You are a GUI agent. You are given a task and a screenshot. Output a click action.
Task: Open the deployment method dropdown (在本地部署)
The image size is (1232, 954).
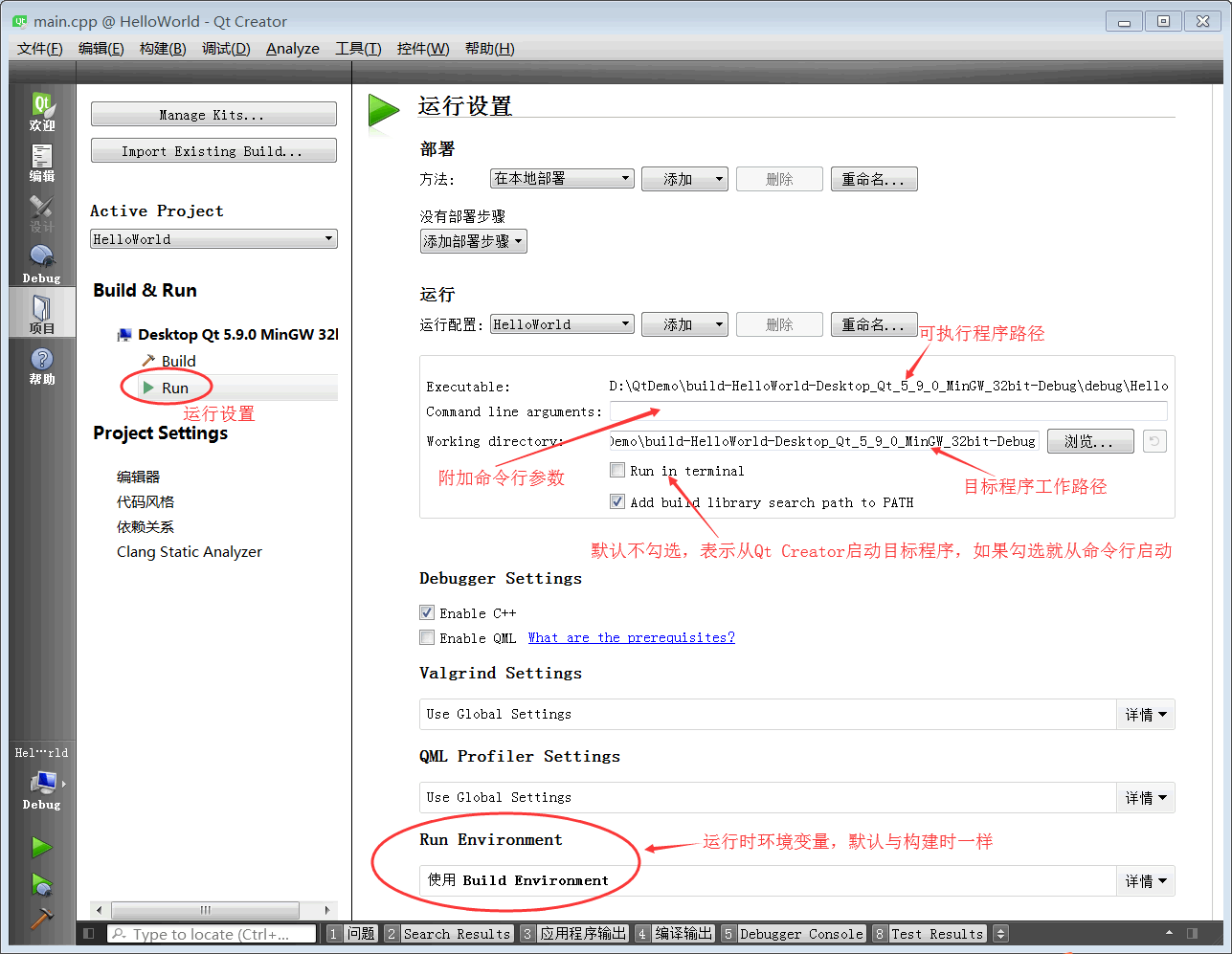562,179
